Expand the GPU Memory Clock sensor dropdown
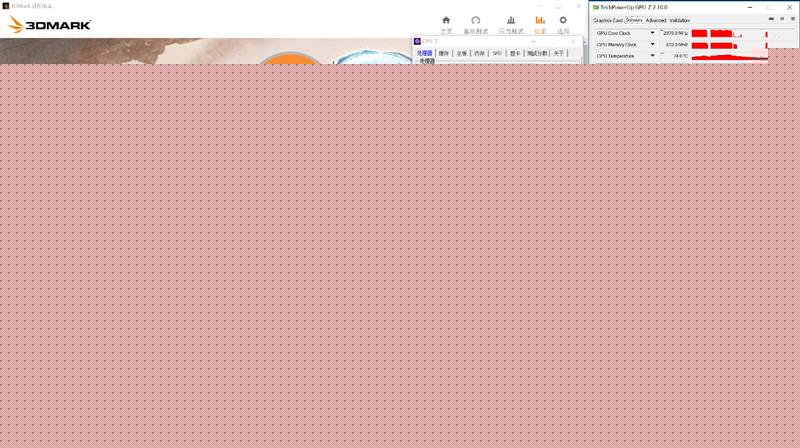The image size is (800, 448). tap(653, 45)
